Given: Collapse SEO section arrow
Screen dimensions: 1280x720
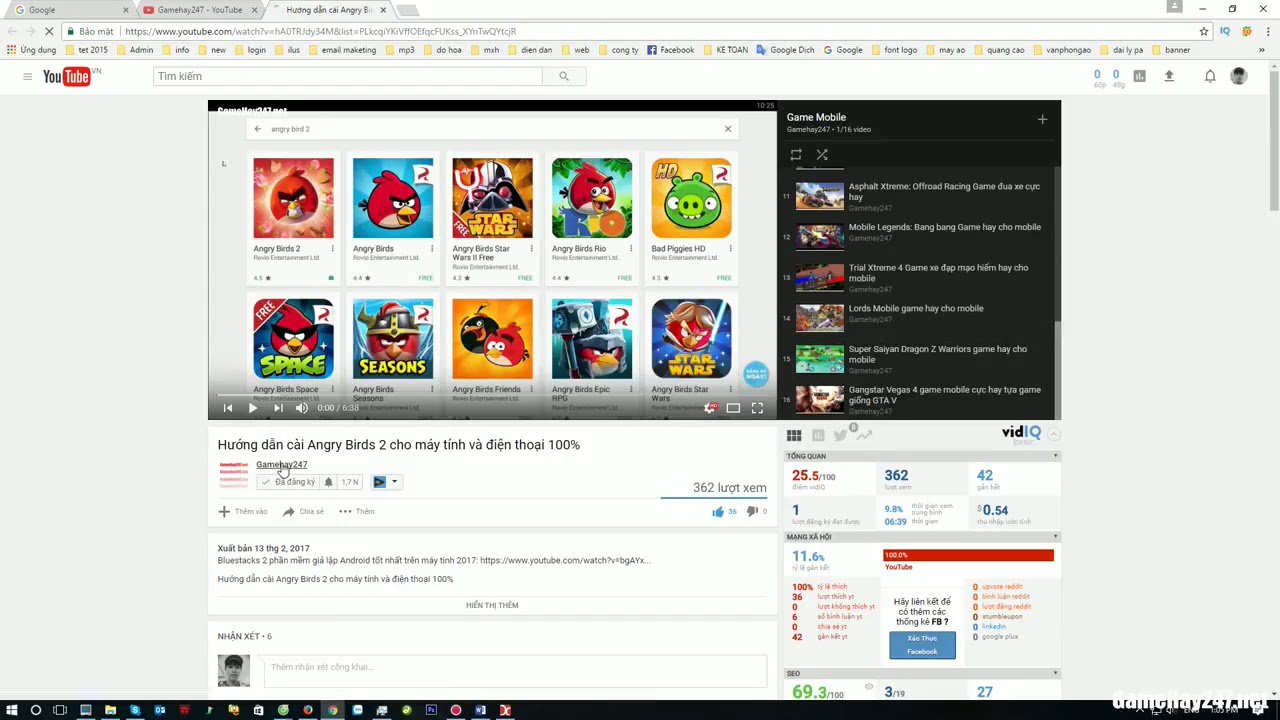Looking at the screenshot, I should tap(1055, 674).
